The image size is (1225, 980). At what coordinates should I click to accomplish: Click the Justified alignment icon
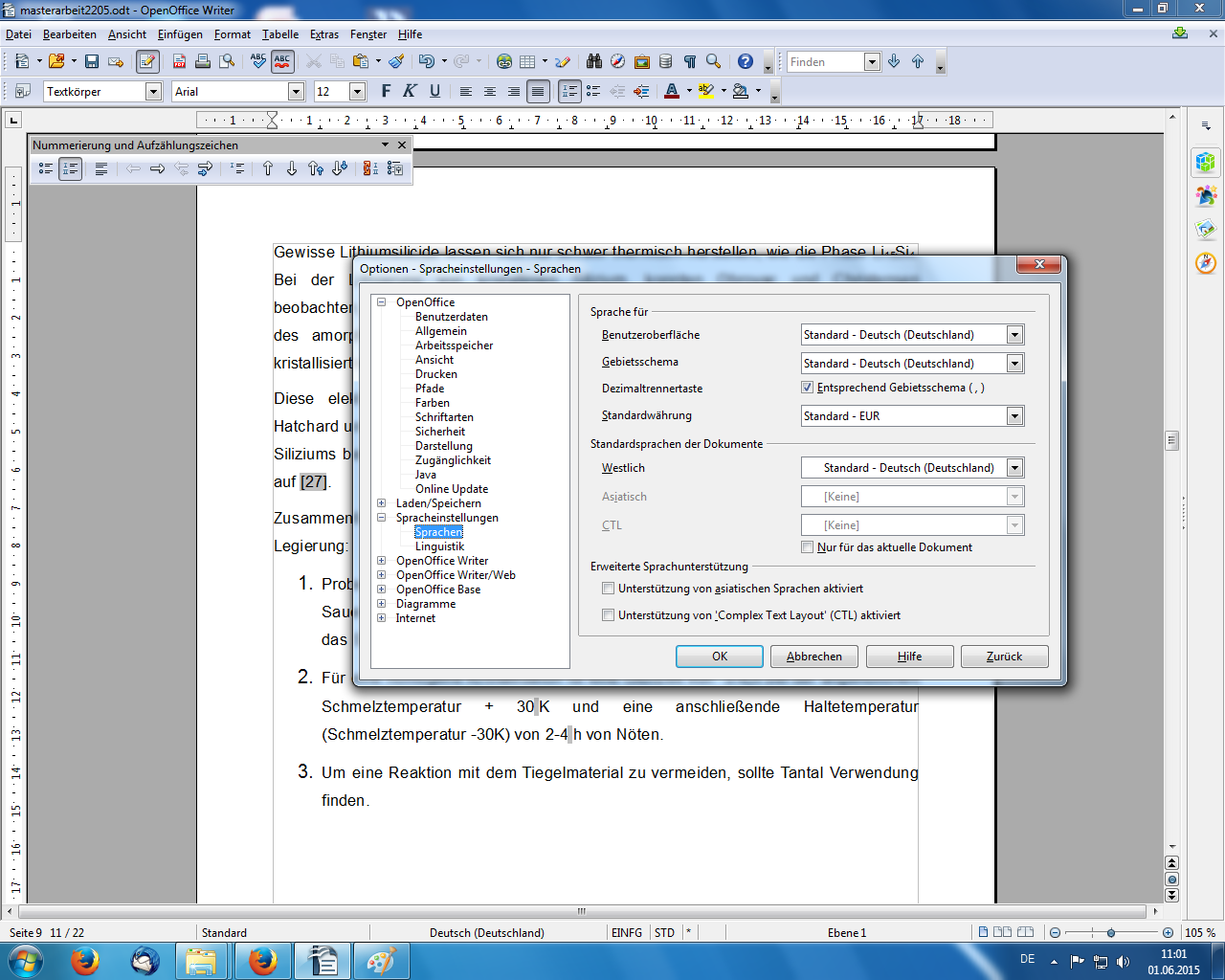(538, 91)
